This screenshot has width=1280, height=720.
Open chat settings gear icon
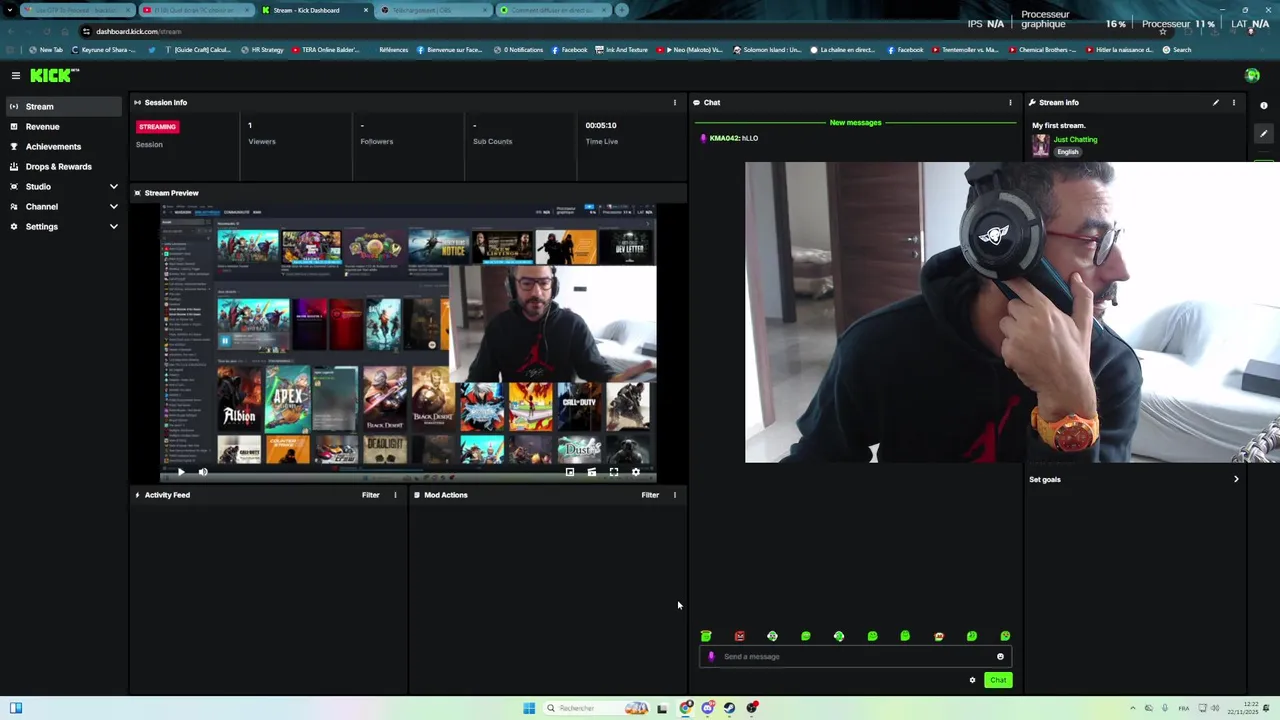click(972, 680)
